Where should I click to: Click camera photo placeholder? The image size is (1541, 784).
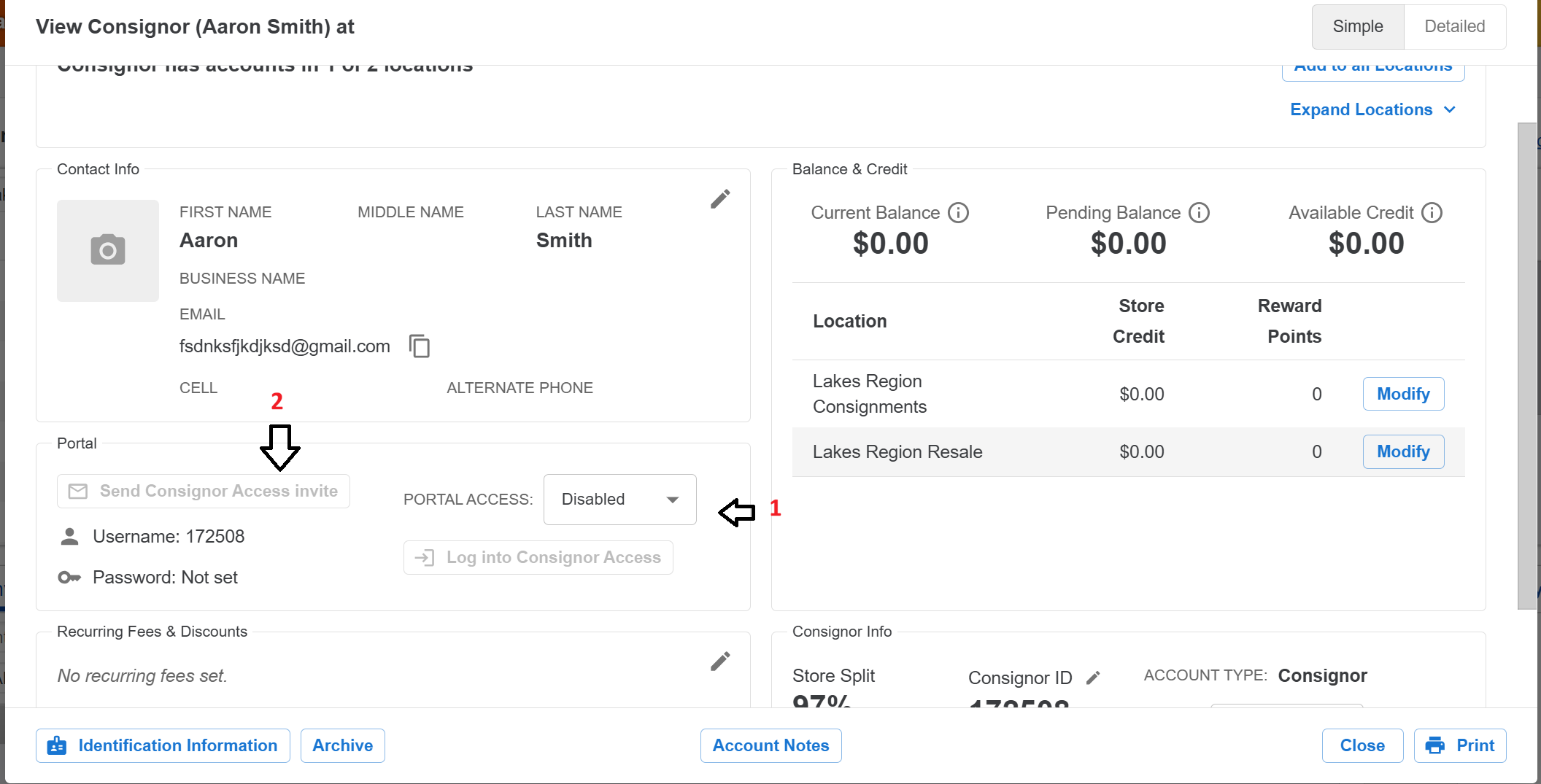(108, 250)
